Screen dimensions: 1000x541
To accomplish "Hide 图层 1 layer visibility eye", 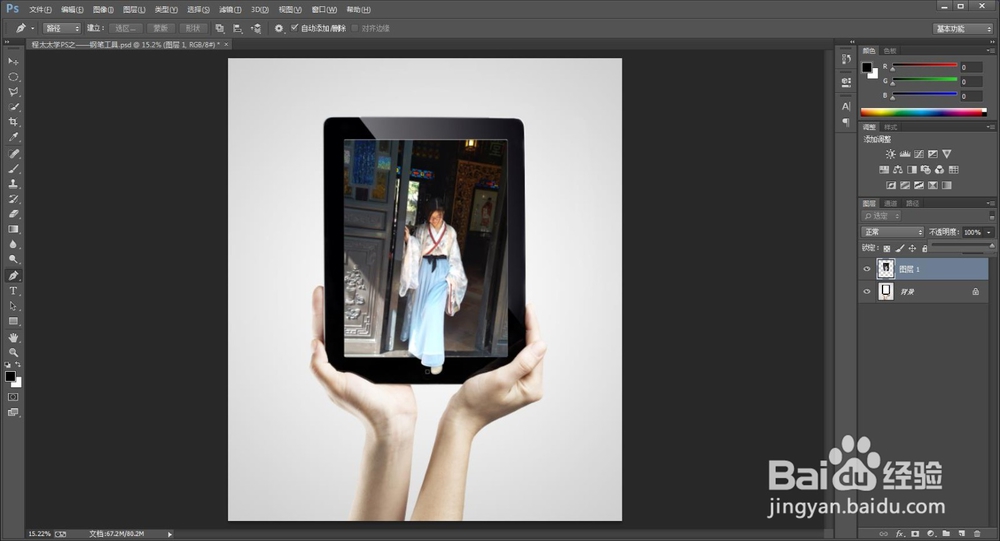I will (866, 269).
